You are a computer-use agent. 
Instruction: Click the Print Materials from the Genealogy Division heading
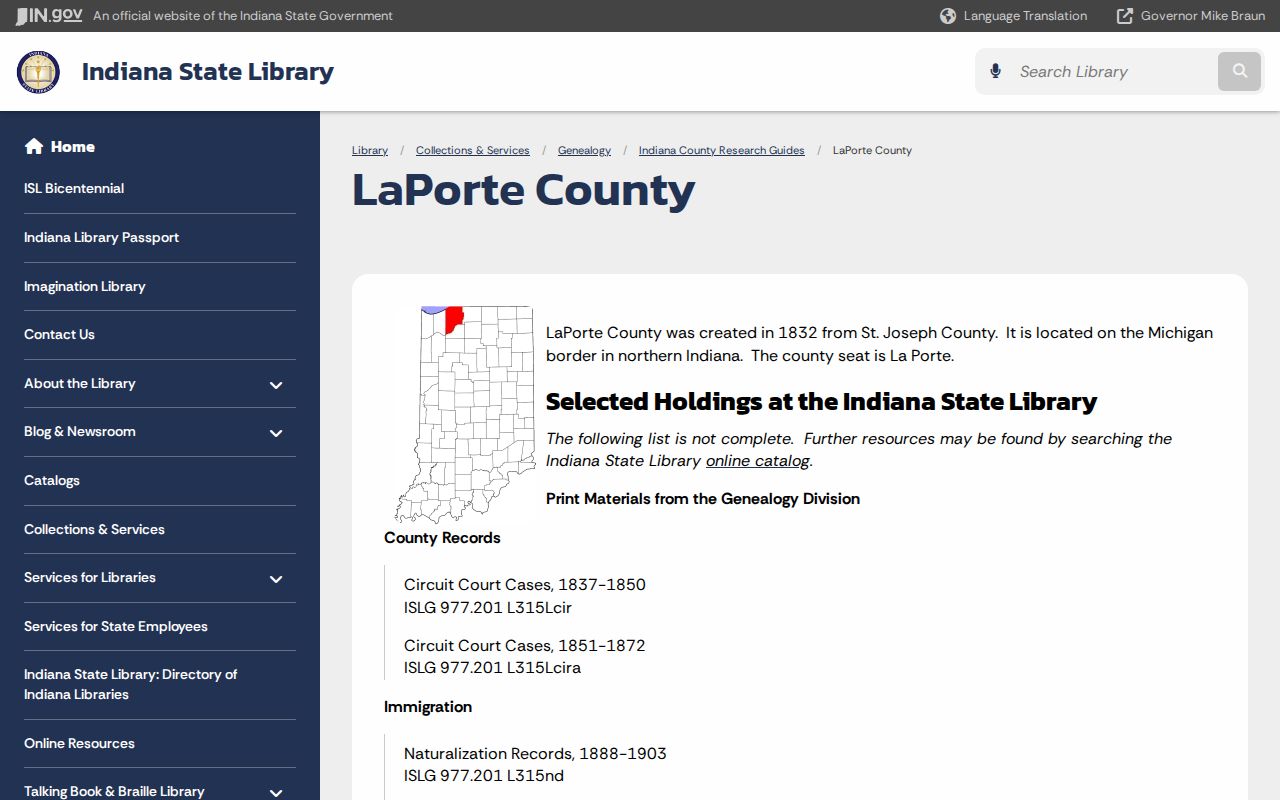coord(703,499)
